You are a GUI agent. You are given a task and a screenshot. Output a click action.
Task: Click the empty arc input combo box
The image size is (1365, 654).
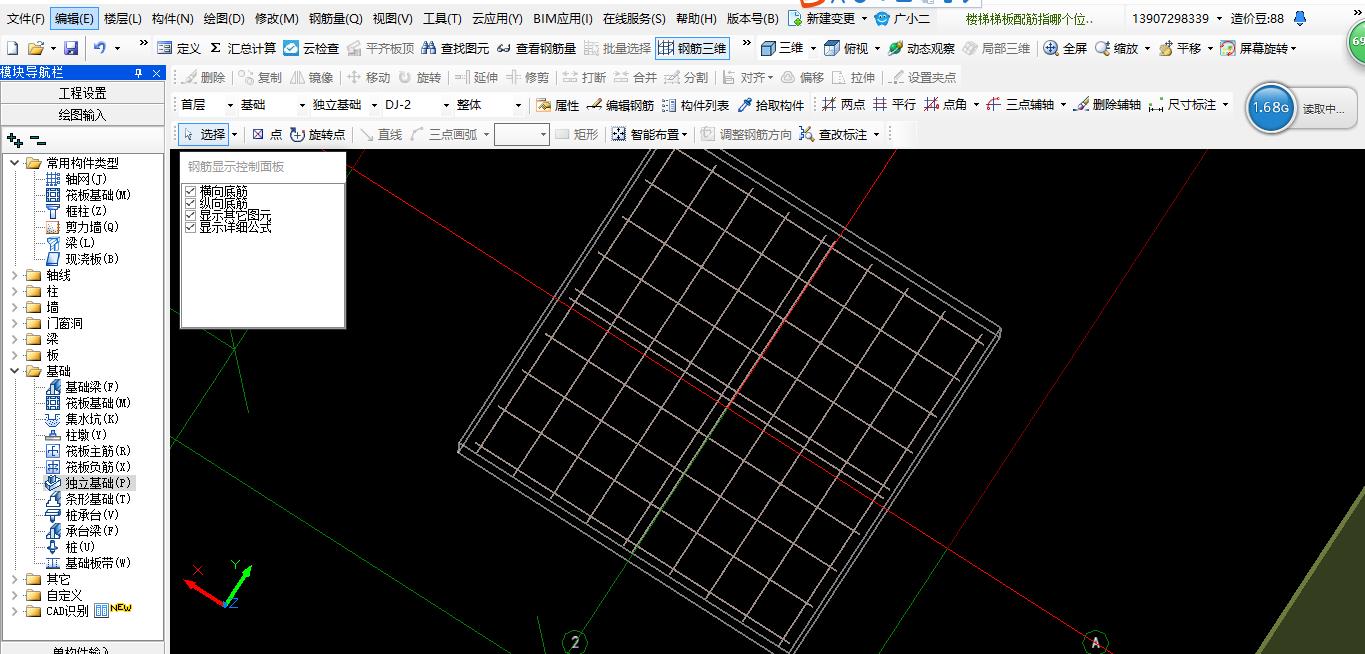click(x=522, y=134)
